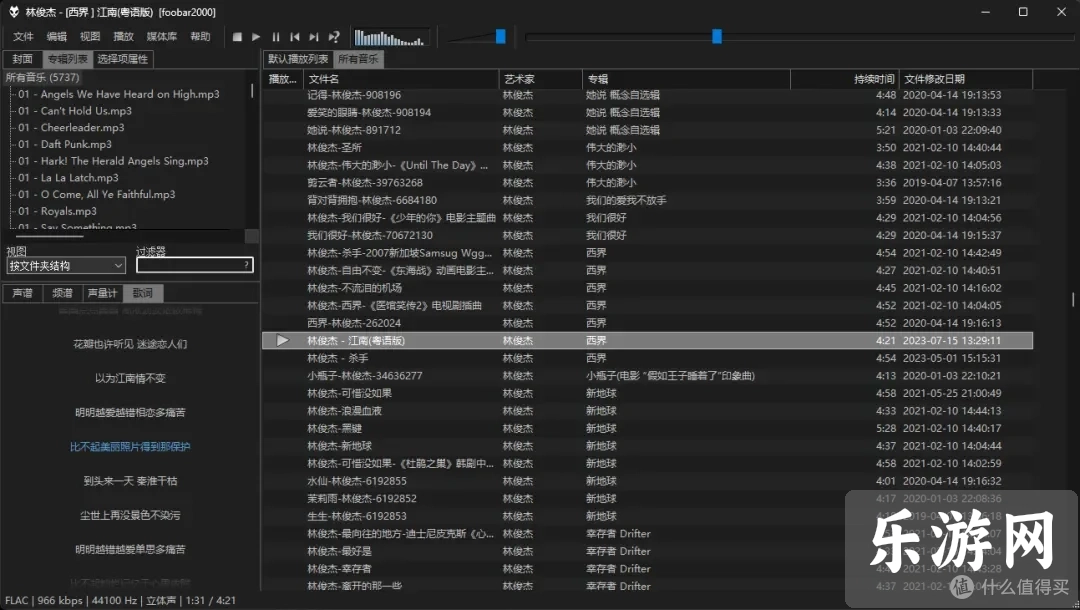Click the seek bar position handle
The image size is (1080, 610).
pos(717,36)
